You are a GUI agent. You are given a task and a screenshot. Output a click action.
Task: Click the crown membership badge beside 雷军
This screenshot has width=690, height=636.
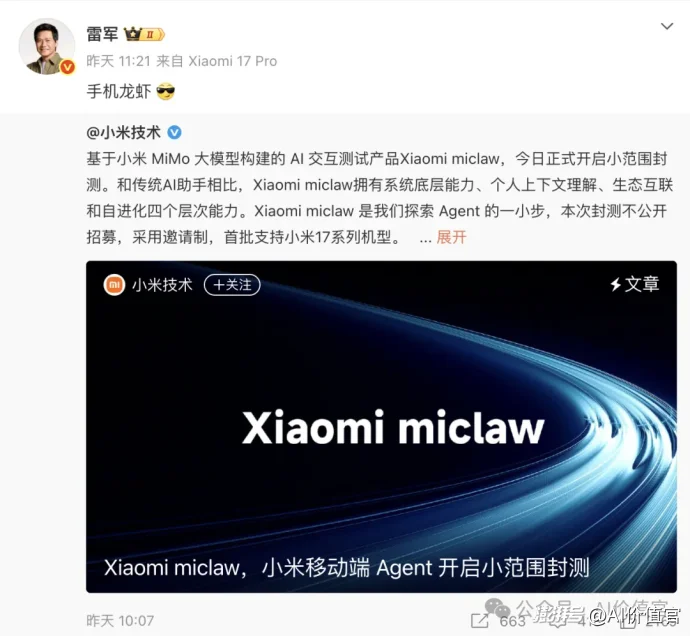pos(144,34)
